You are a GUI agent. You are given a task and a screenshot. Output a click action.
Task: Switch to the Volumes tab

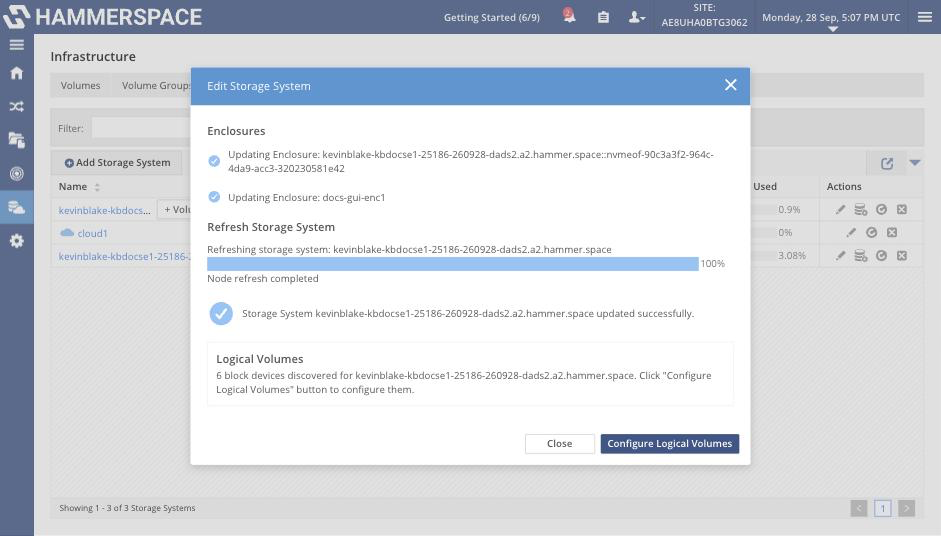pos(80,85)
